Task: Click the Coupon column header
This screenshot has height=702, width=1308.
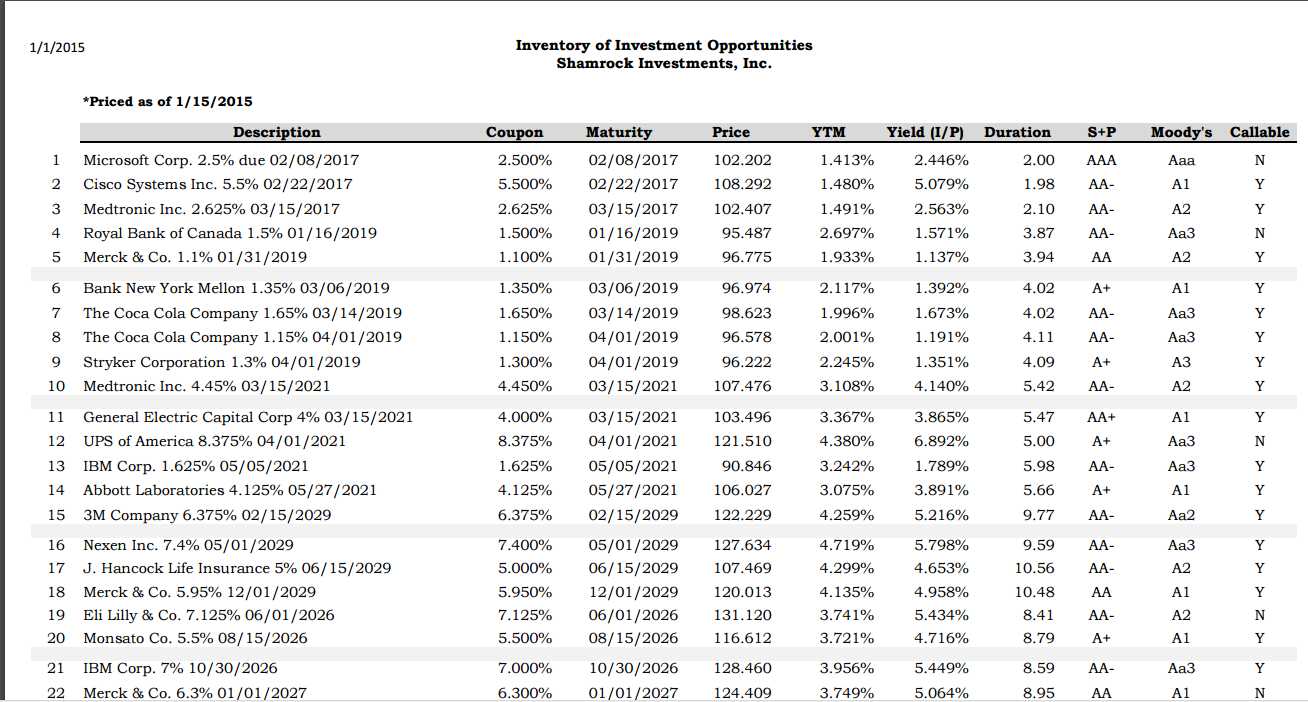Action: (x=514, y=132)
